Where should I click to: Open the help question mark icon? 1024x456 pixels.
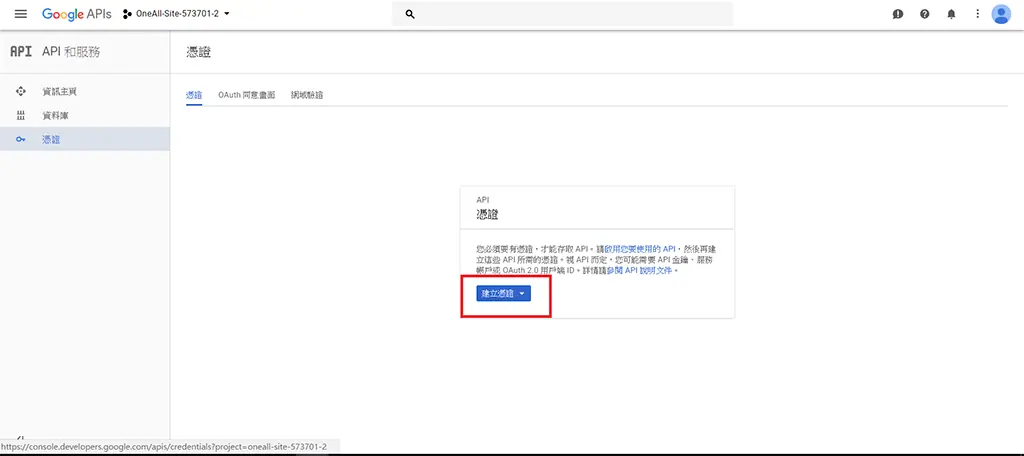coord(925,14)
